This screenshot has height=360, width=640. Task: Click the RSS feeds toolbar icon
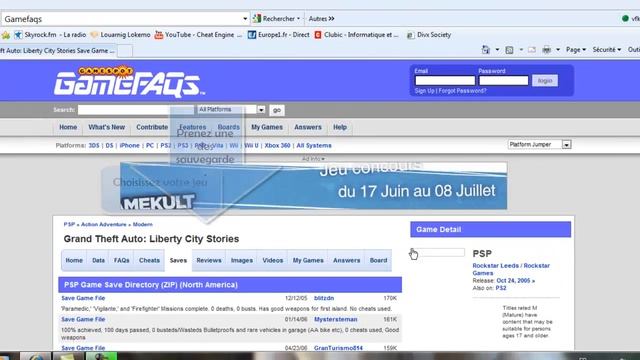(x=509, y=50)
